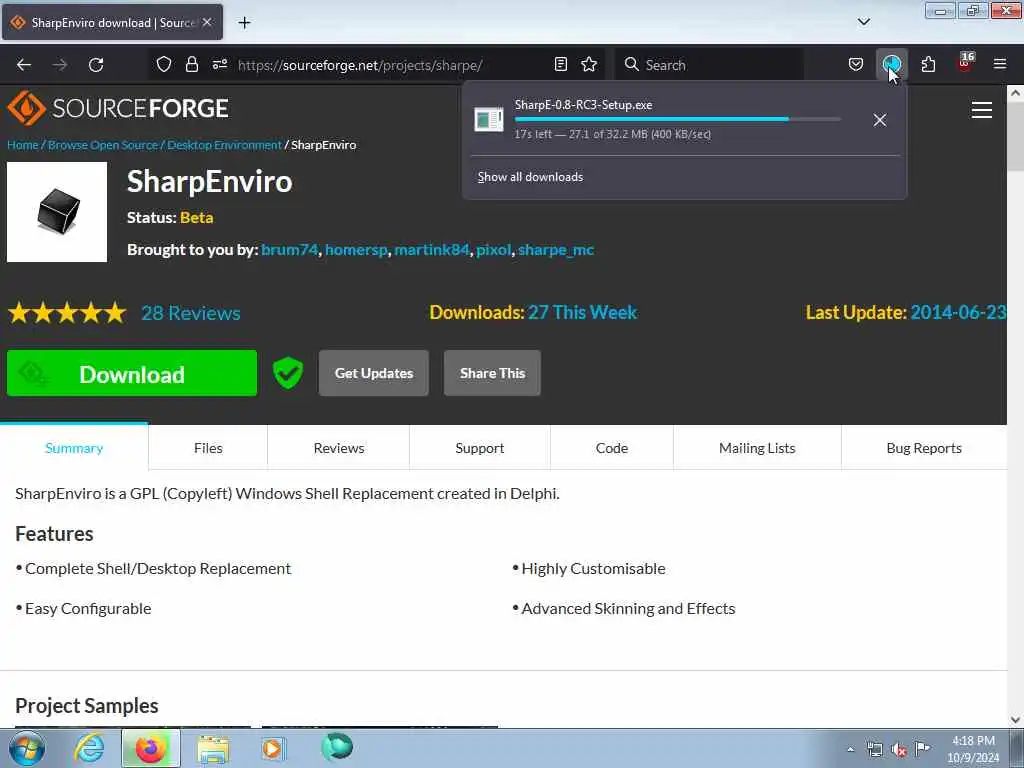The height and width of the screenshot is (768, 1024).
Task: Click the Save to Pocket icon
Action: 856,64
